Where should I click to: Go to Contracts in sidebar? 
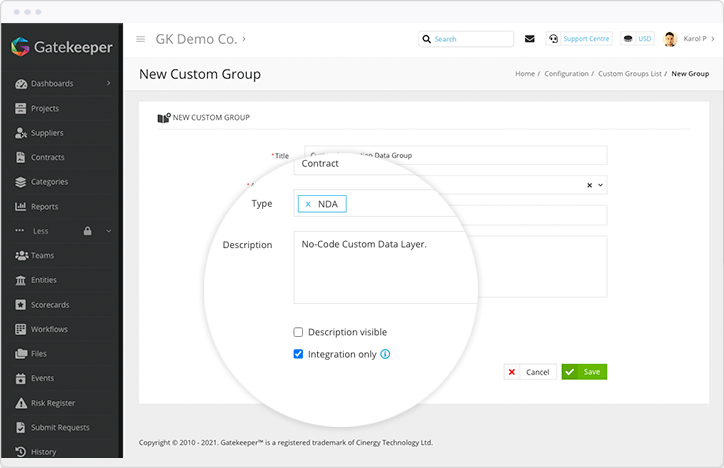tap(48, 157)
